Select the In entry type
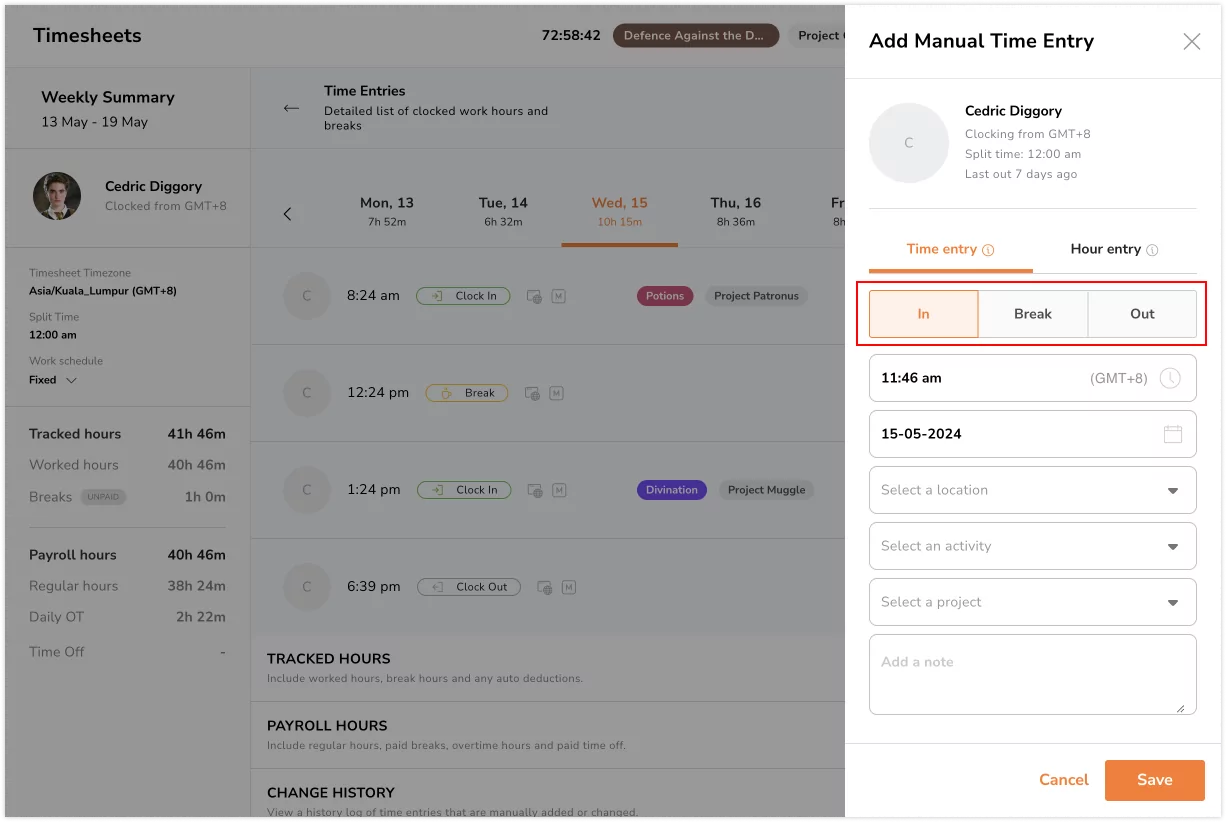 click(923, 314)
